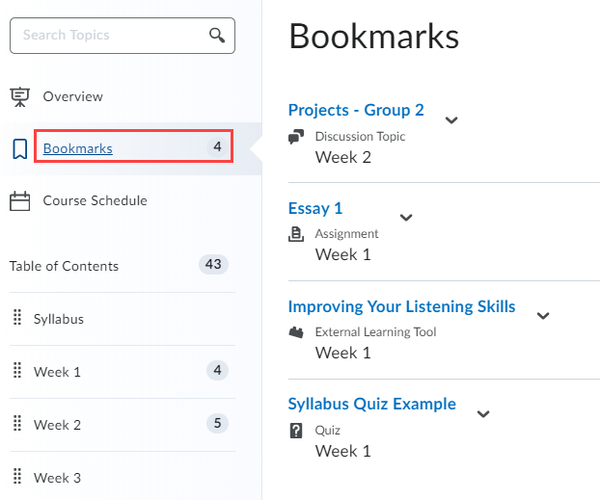The width and height of the screenshot is (600, 500).
Task: Click the Syllabus drag handle icon
Action: pyautogui.click(x=17, y=317)
